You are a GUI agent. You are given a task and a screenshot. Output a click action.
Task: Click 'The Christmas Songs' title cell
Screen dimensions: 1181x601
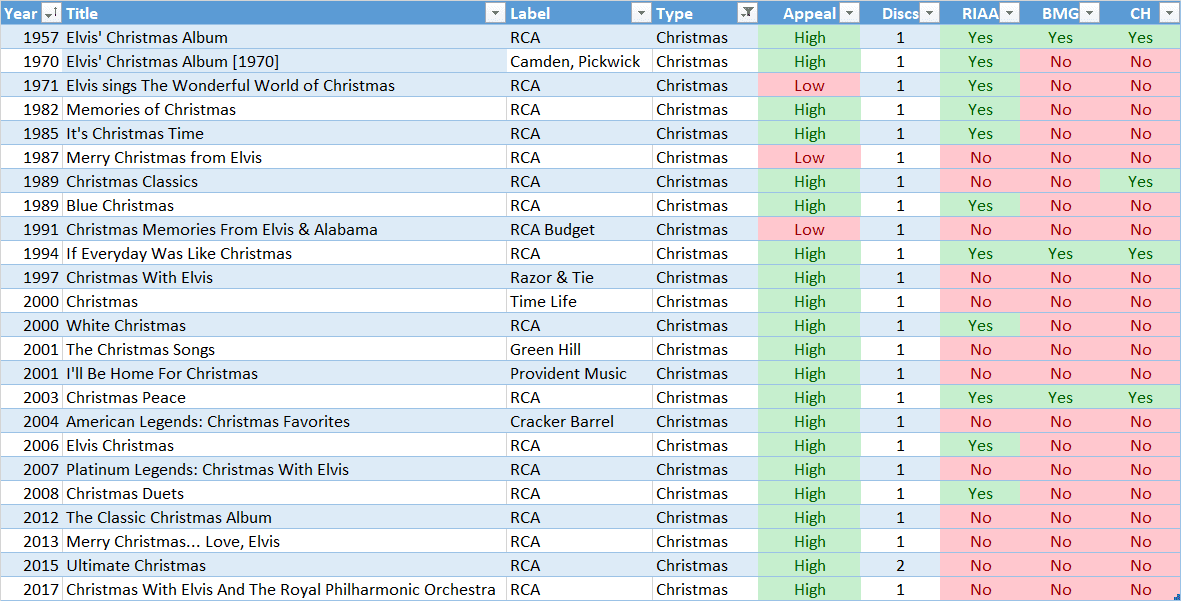point(284,350)
